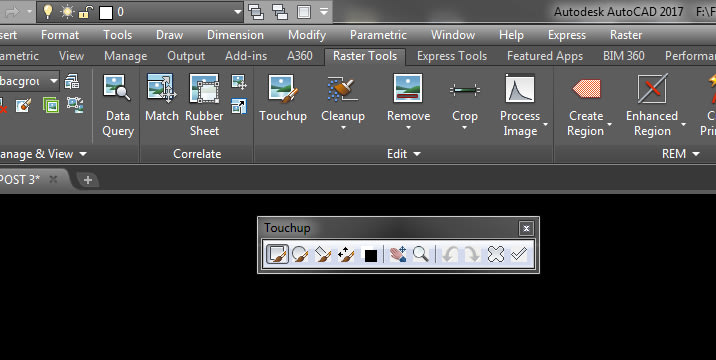Switch to the Express Tools ribbon tab
The width and height of the screenshot is (716, 360).
(x=452, y=56)
